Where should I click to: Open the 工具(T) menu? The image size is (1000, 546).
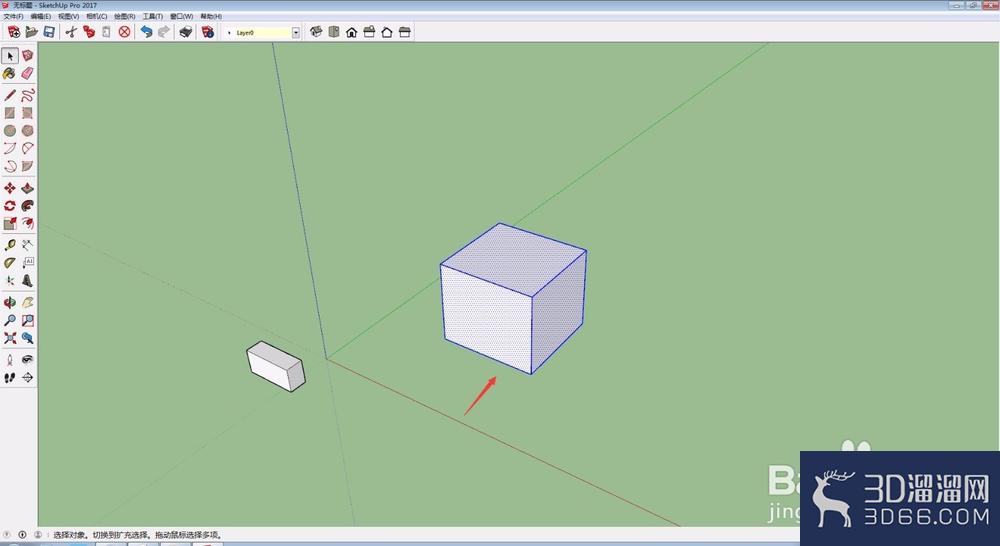coord(152,17)
